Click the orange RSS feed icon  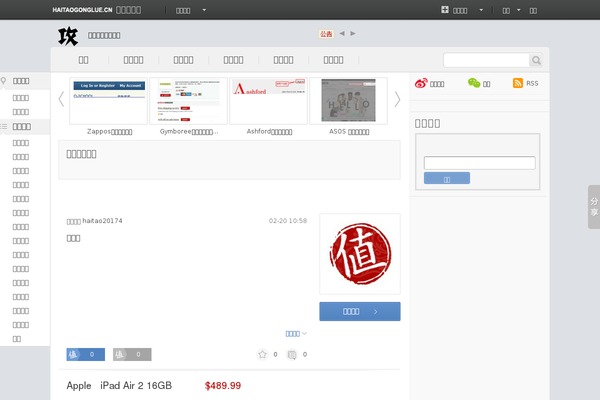[518, 83]
